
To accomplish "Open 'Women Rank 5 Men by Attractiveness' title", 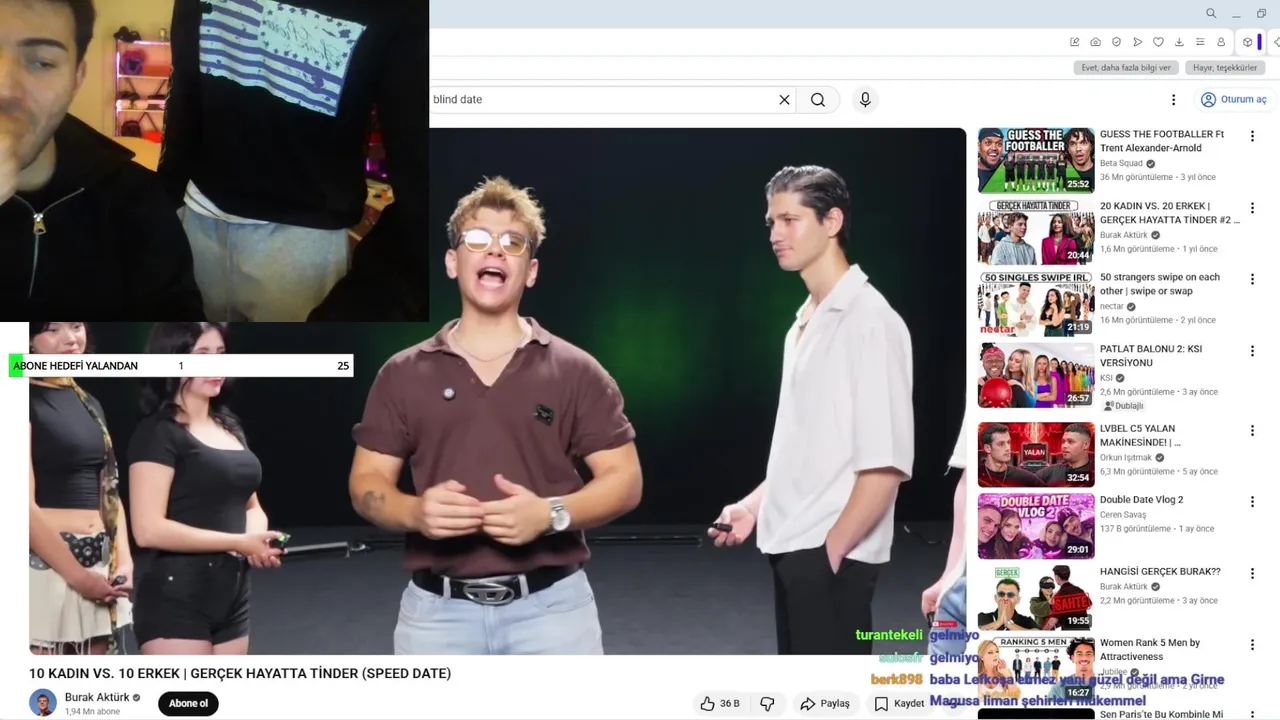I will coord(1150,650).
